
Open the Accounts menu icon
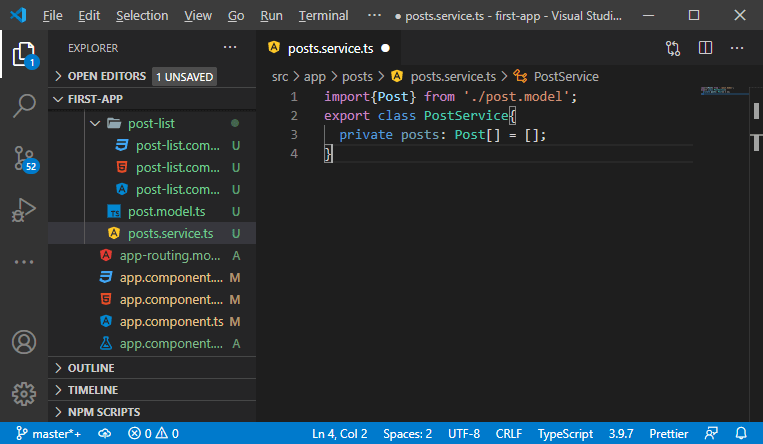(x=24, y=342)
